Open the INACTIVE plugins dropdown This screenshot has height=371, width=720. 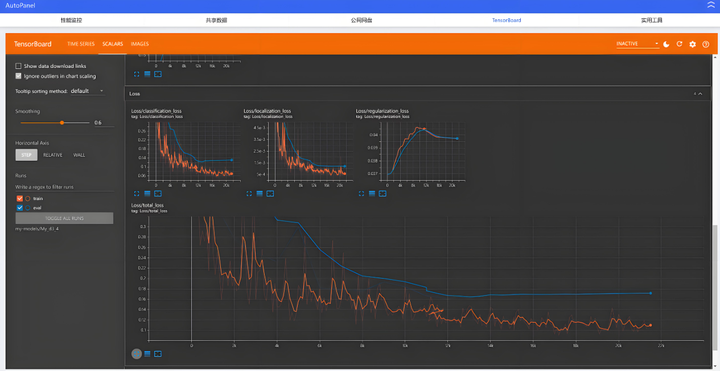pyautogui.click(x=637, y=44)
